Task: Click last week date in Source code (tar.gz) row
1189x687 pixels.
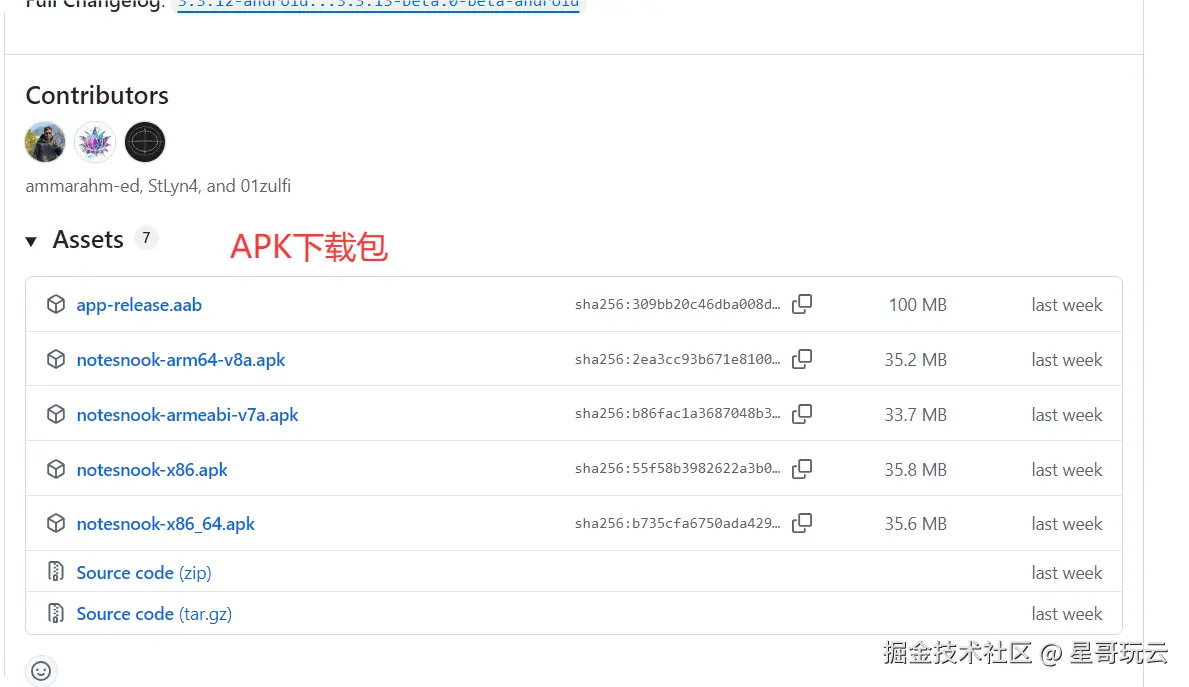Action: [1066, 613]
